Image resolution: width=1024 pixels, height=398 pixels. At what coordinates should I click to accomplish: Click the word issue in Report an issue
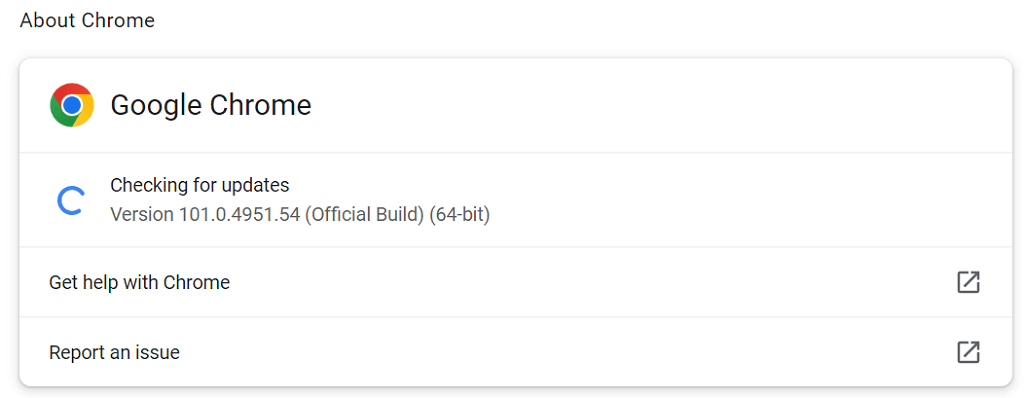click(160, 353)
